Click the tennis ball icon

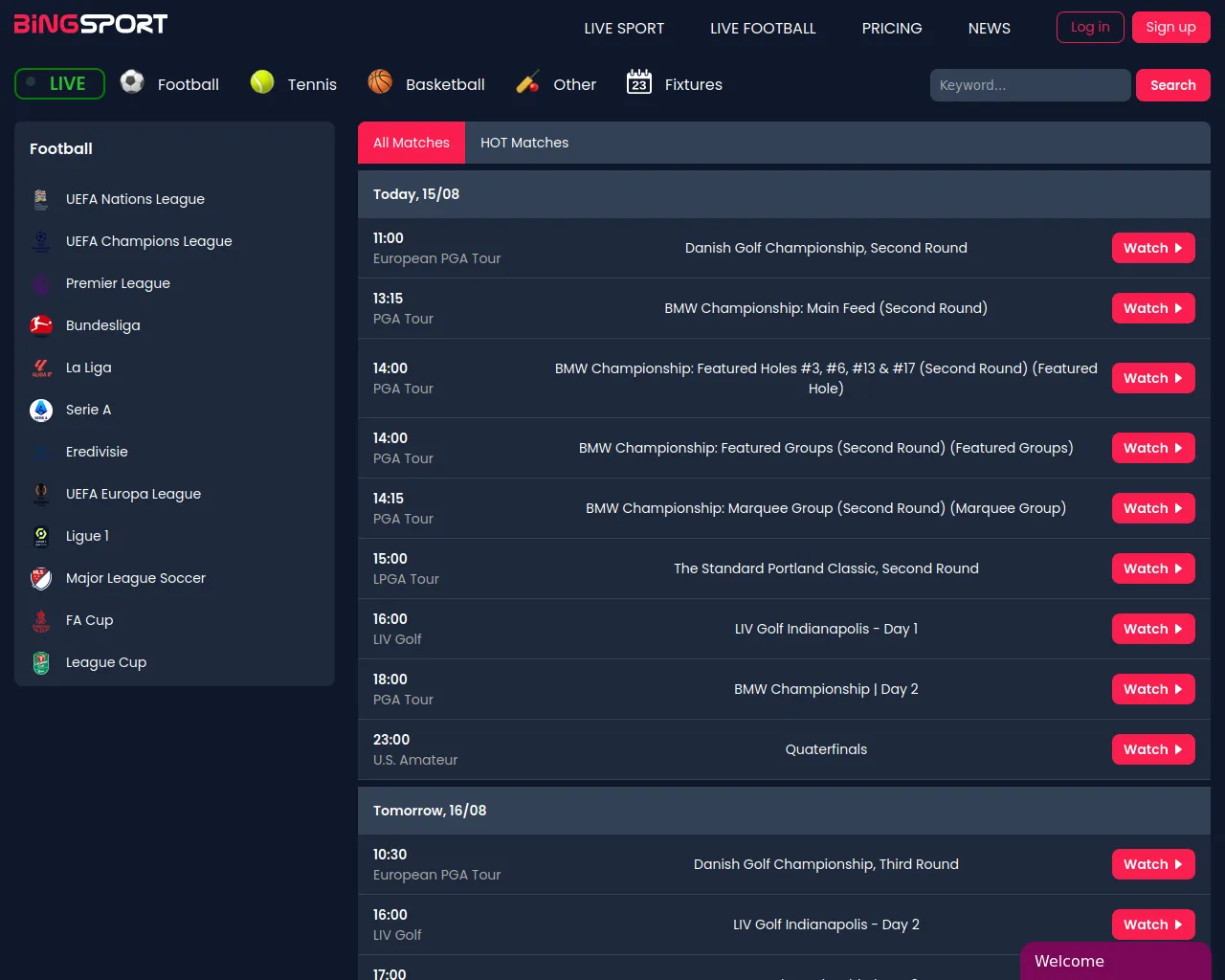pyautogui.click(x=262, y=82)
